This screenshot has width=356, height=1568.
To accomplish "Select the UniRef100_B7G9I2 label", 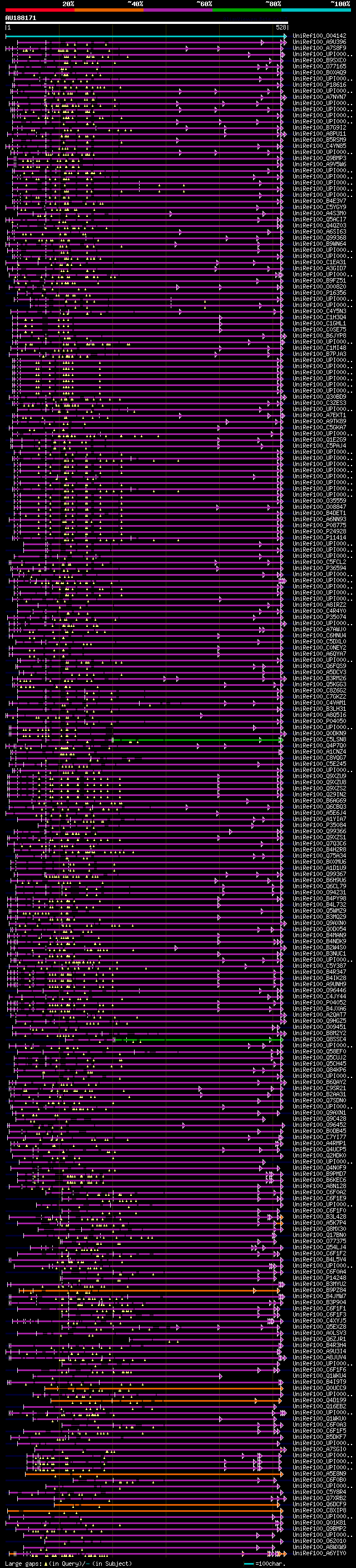I will click(319, 128).
